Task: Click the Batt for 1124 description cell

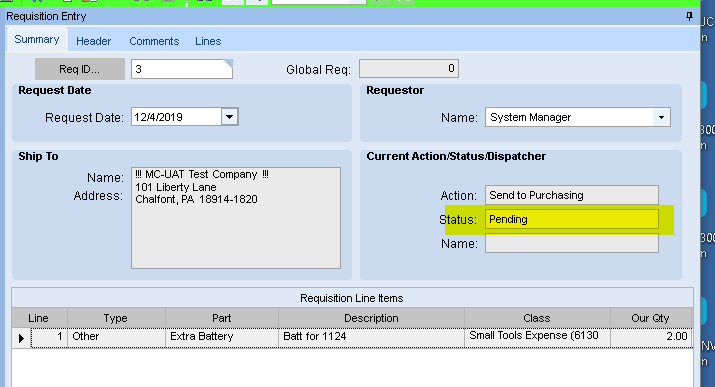Action: [x=371, y=338]
